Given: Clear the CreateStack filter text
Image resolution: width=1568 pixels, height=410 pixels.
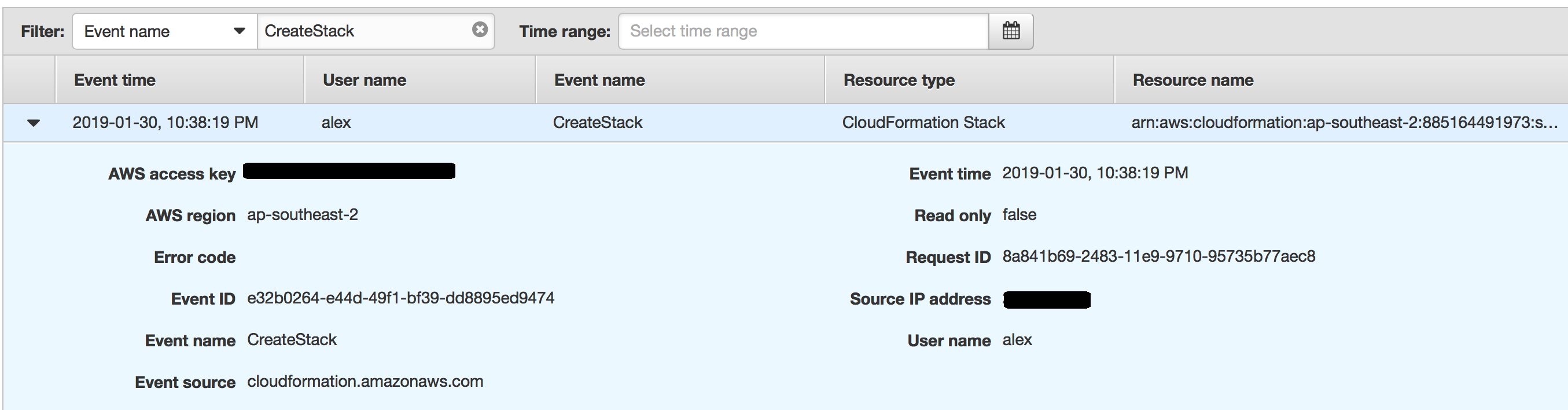Looking at the screenshot, I should 480,29.
